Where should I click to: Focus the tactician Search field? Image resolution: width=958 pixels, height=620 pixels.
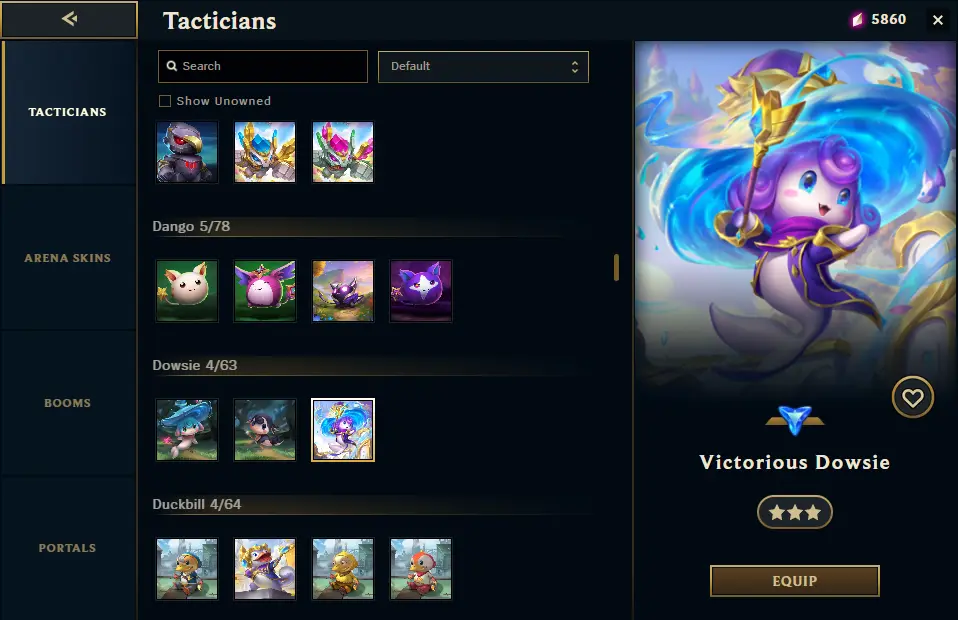(x=263, y=66)
